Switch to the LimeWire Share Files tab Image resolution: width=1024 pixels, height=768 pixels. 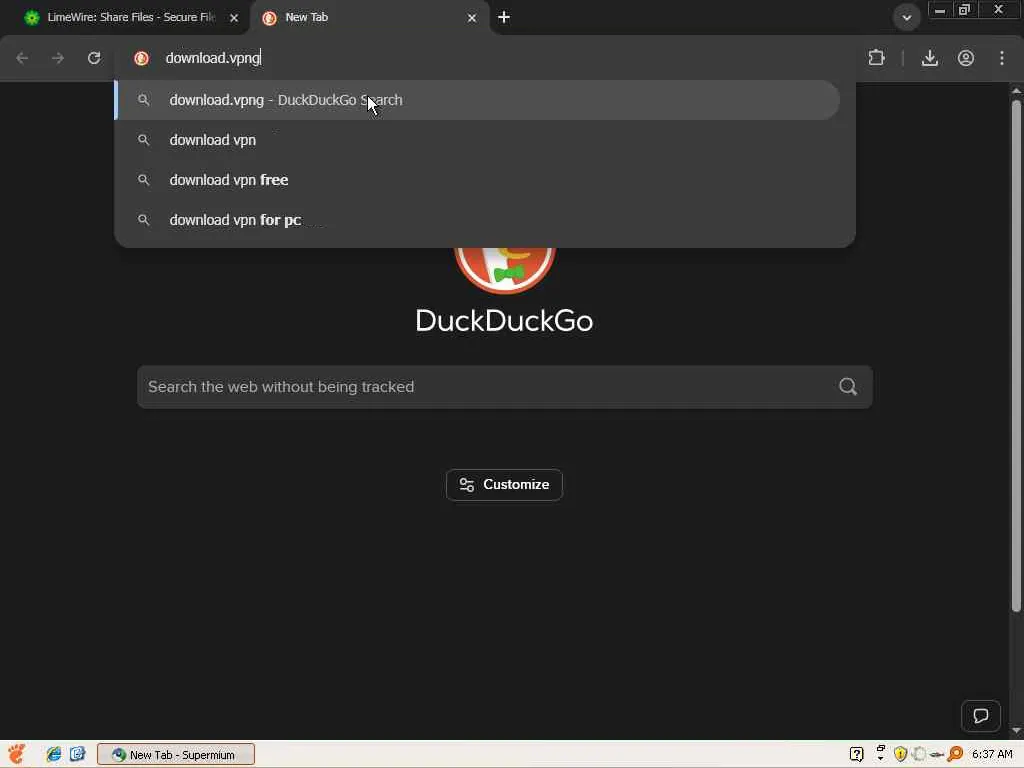click(x=124, y=18)
